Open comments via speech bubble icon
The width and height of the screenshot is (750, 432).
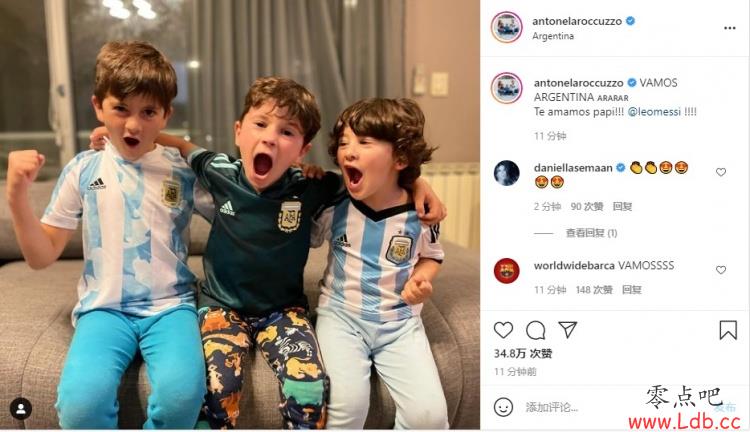535,330
